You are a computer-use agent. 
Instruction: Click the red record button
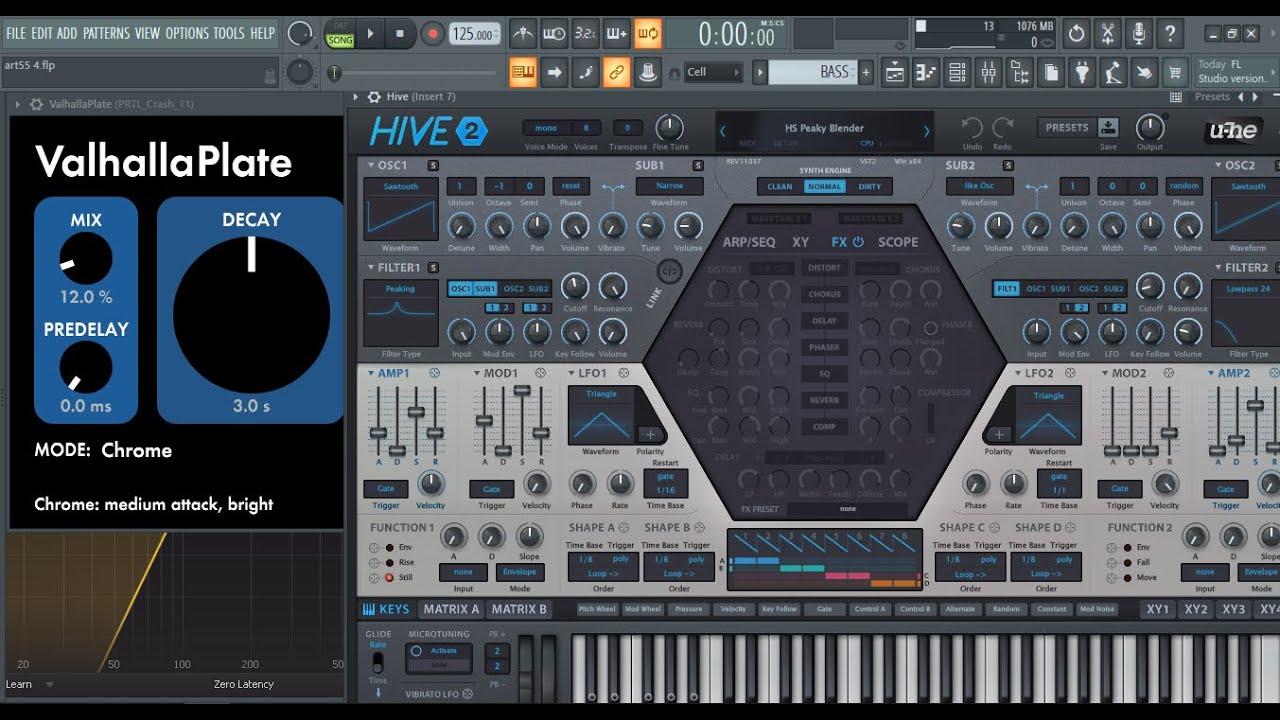pos(432,33)
